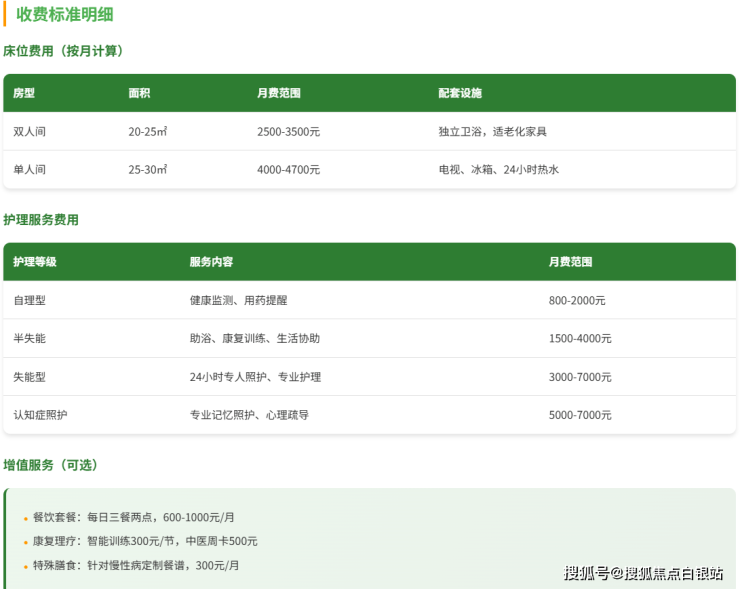Click the 5000-7000元 fee for 认知症照护
This screenshot has height=589, width=740.
(x=580, y=415)
